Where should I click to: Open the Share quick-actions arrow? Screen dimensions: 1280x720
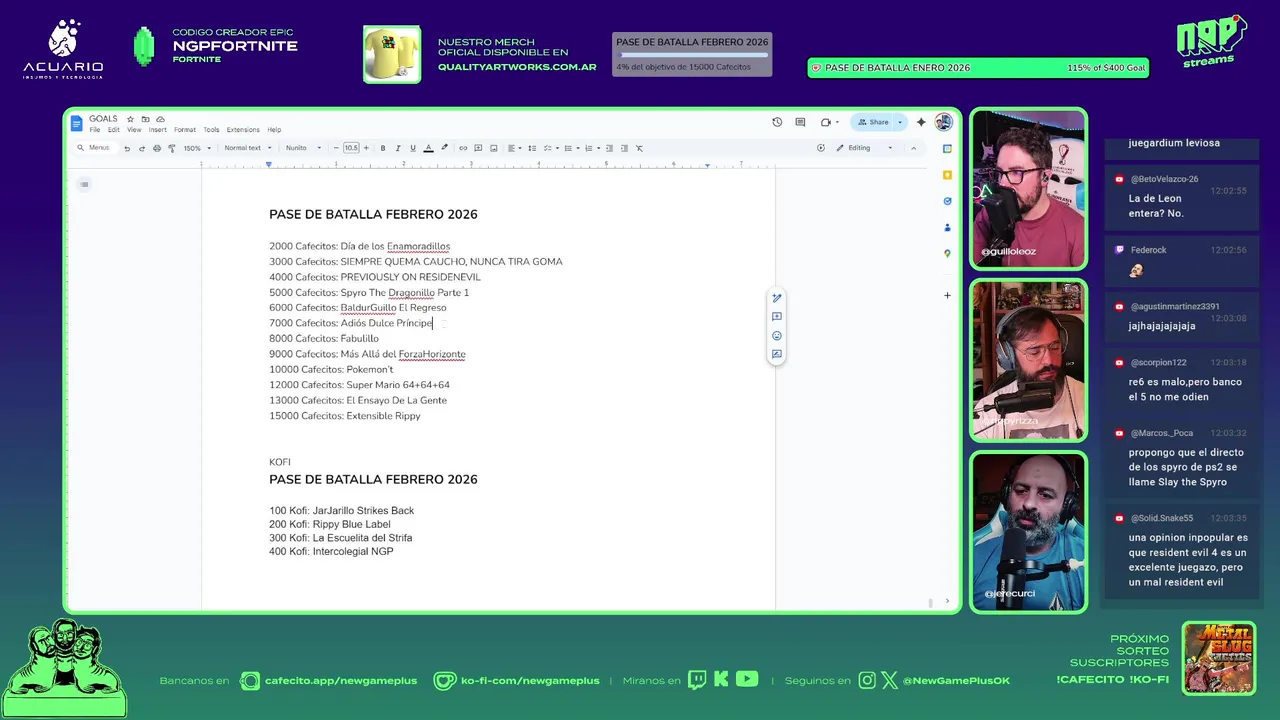tap(900, 122)
